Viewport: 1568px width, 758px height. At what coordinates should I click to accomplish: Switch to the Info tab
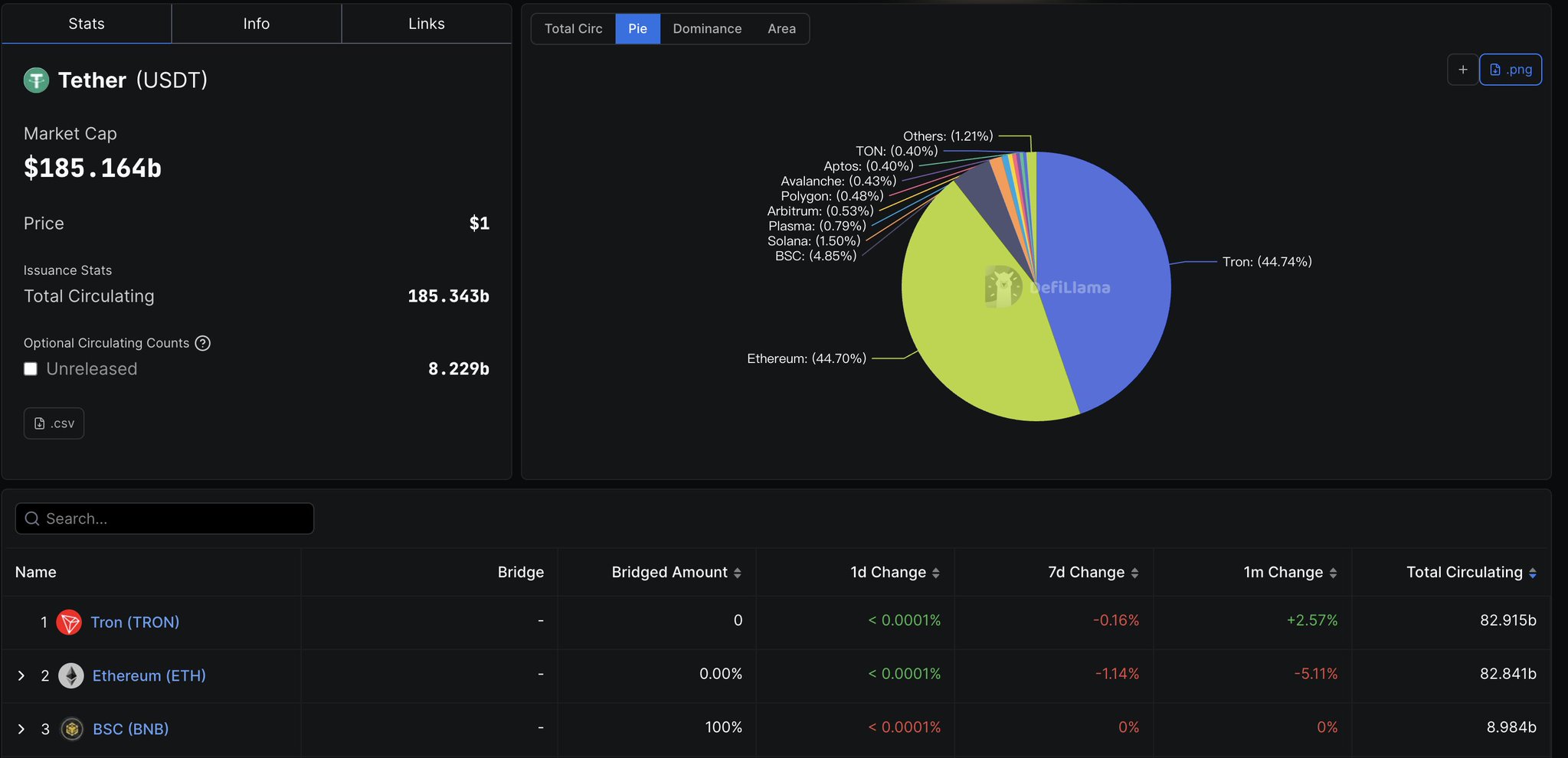[x=256, y=24]
